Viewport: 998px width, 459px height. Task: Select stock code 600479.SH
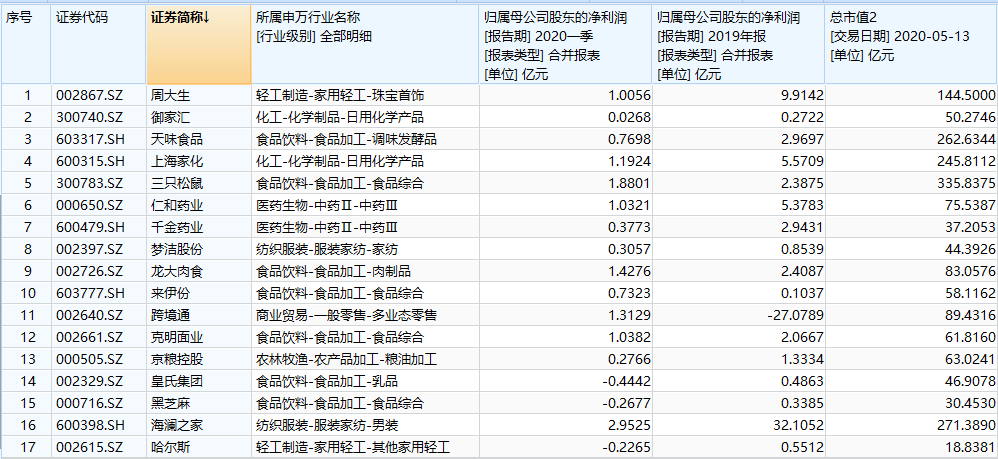[98, 227]
